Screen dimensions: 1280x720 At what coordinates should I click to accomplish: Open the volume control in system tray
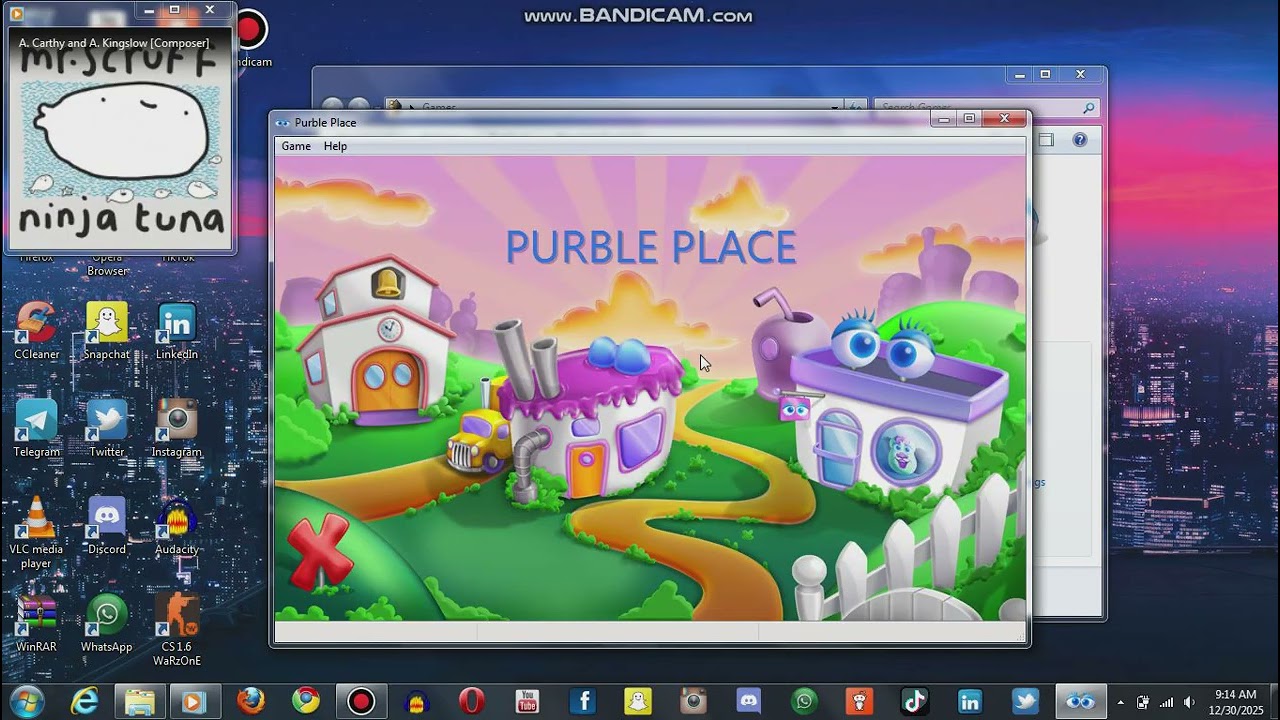(1189, 702)
